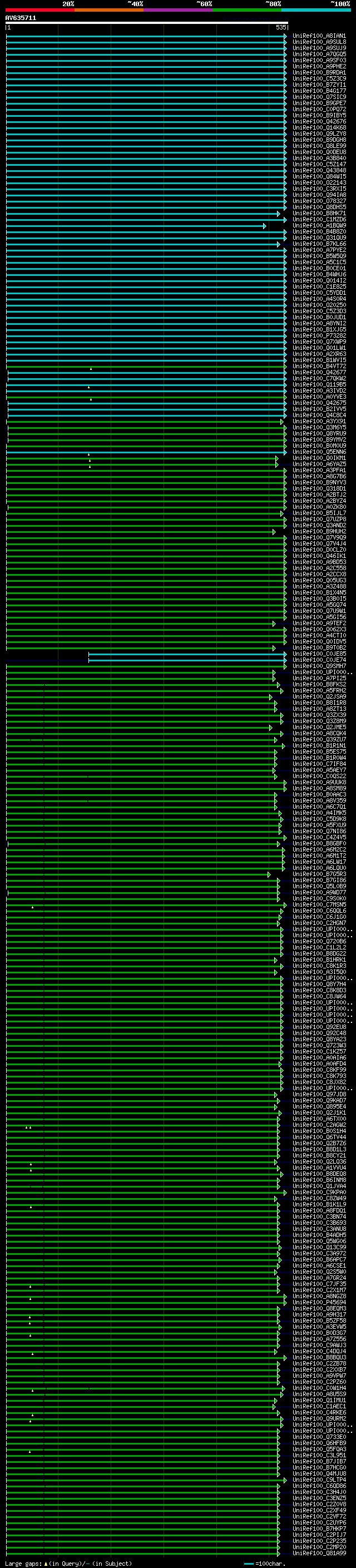The width and height of the screenshot is (356, 1568).
Task: Click the purple ~60% identity legend segment
Action: click(179, 10)
